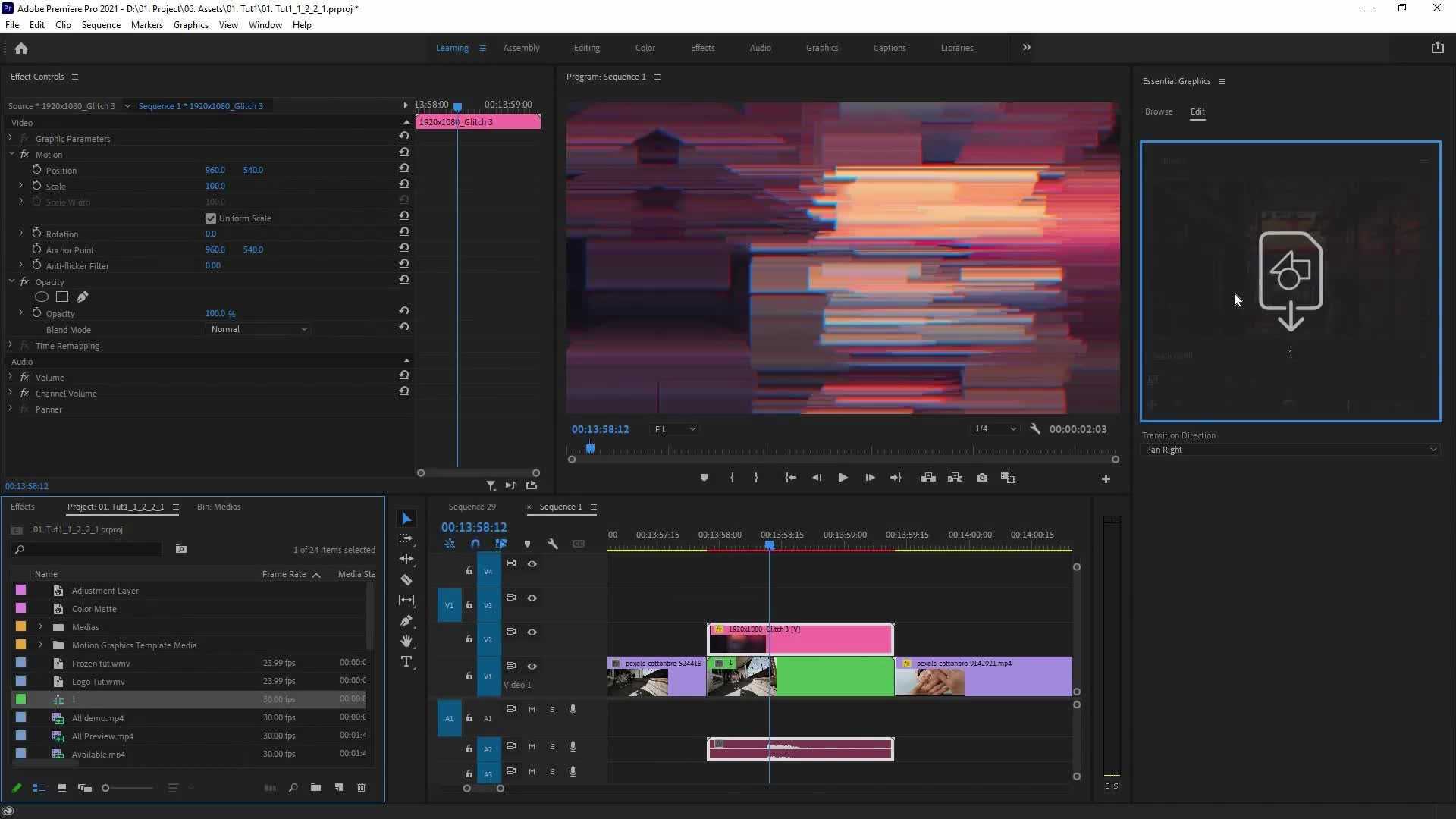Switch to the Color workspace tab
The width and height of the screenshot is (1456, 819).
[645, 47]
